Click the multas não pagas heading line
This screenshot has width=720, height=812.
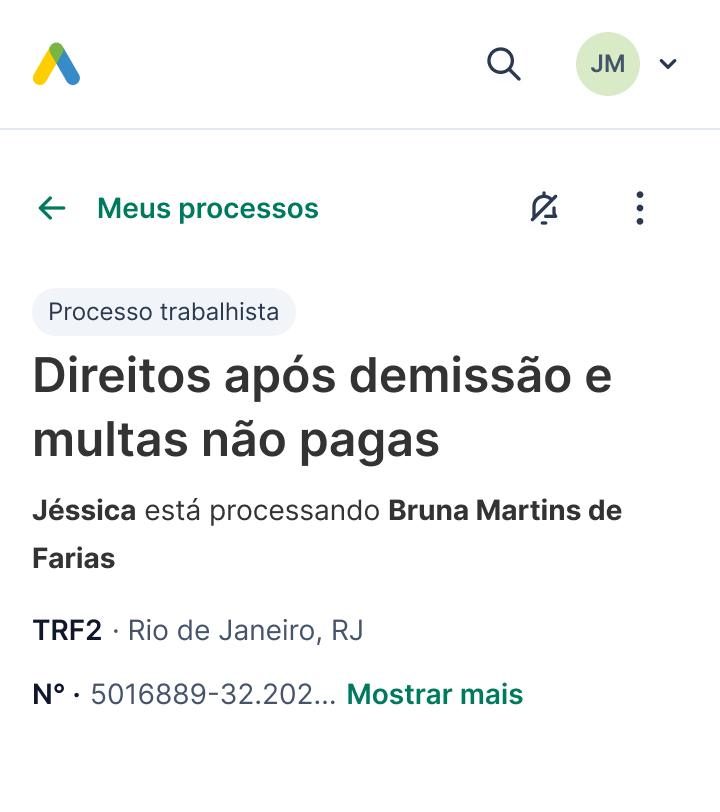tap(236, 441)
